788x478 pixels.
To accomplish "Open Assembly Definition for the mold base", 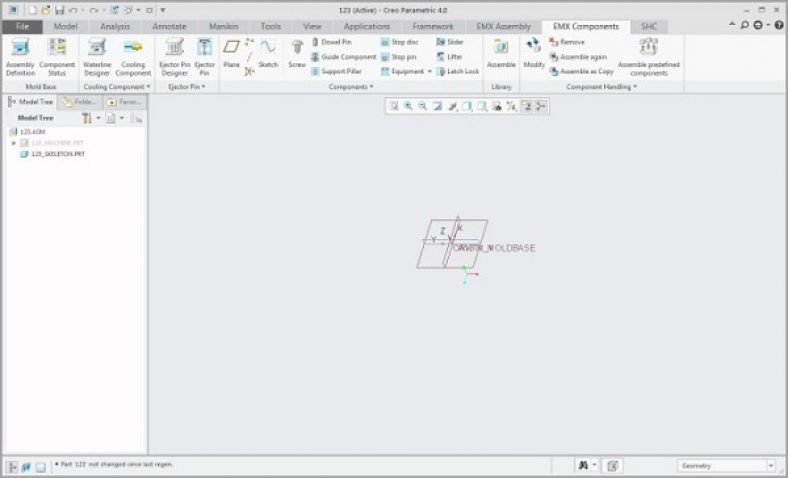I will click(20, 57).
